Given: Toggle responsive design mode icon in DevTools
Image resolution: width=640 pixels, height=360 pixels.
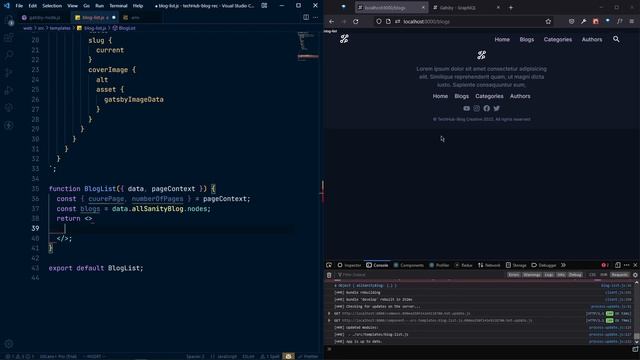Looking at the screenshot, I should click(x=618, y=265).
